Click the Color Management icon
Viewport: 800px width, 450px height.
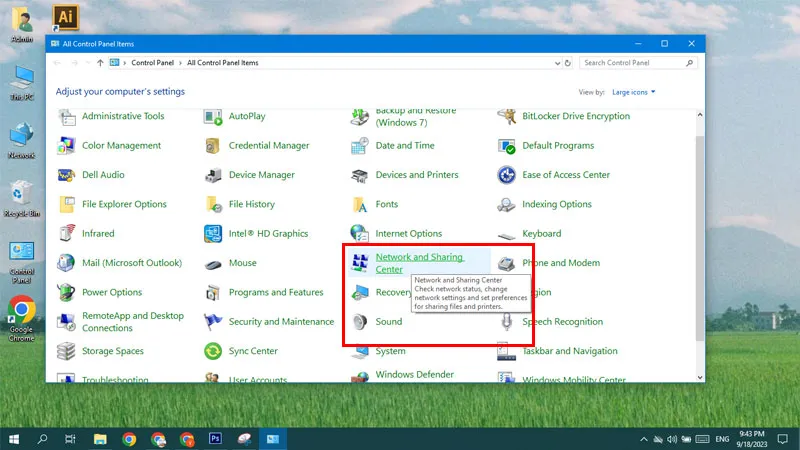click(66, 146)
